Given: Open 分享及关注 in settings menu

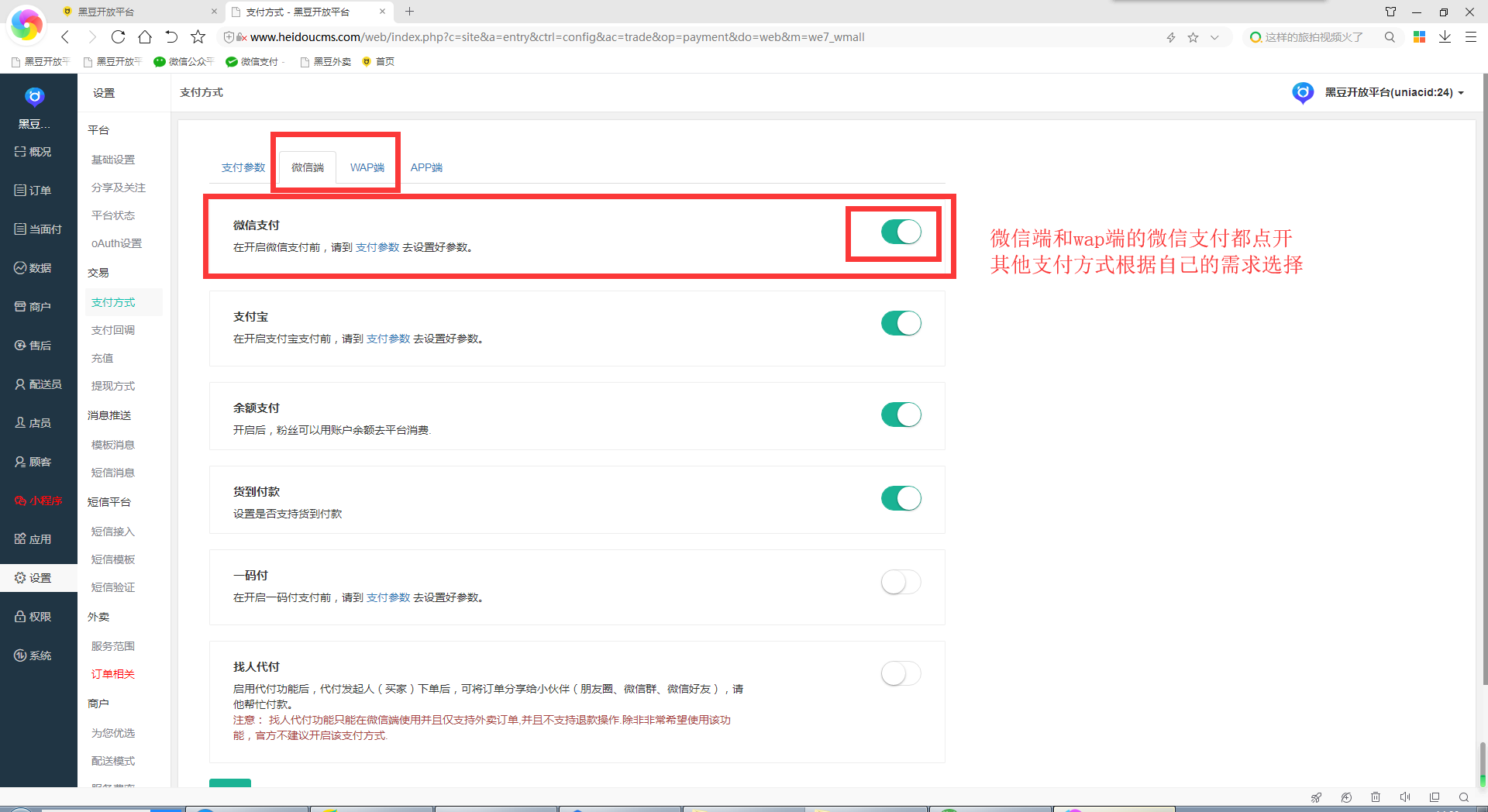Looking at the screenshot, I should click(119, 188).
